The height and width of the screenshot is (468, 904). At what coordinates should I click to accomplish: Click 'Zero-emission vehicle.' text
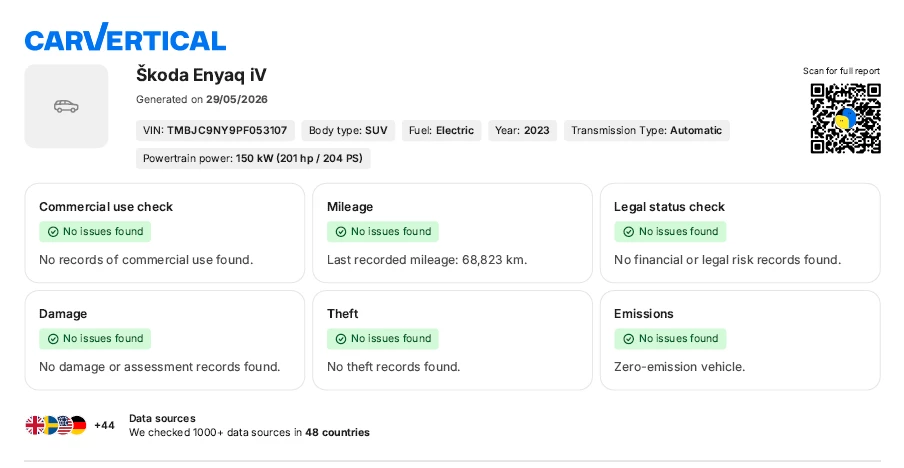pos(679,367)
